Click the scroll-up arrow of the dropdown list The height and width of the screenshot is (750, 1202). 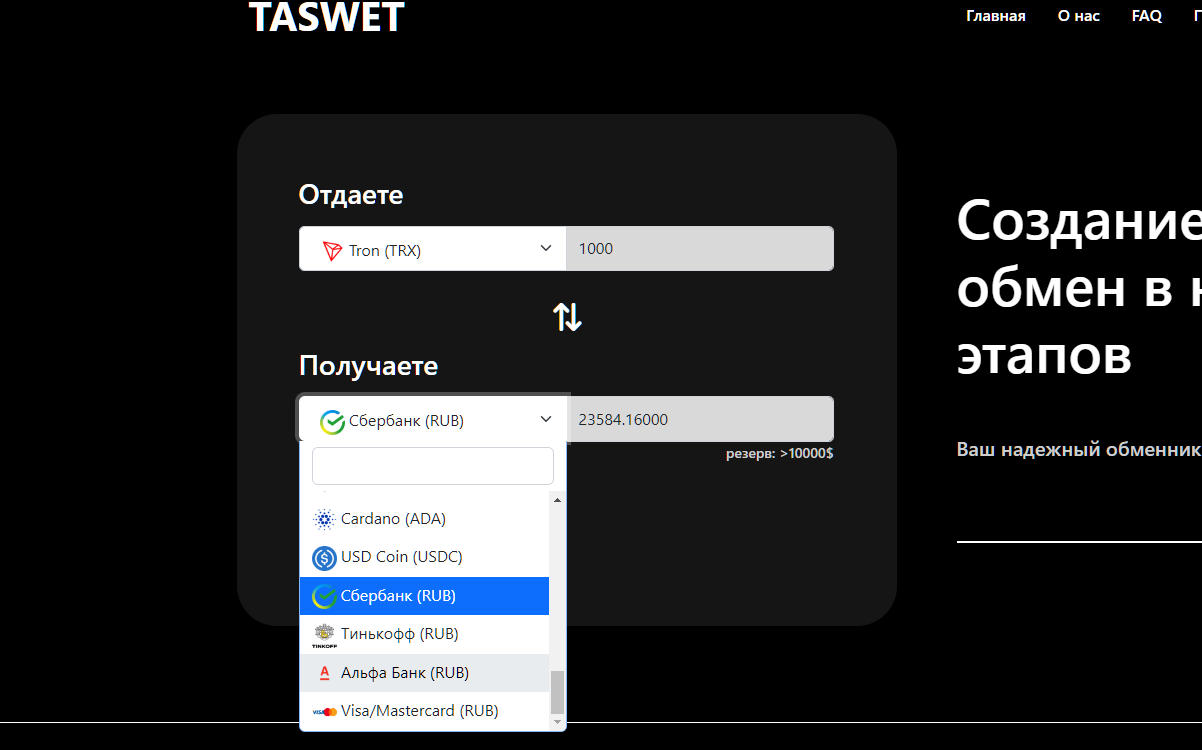tap(557, 499)
